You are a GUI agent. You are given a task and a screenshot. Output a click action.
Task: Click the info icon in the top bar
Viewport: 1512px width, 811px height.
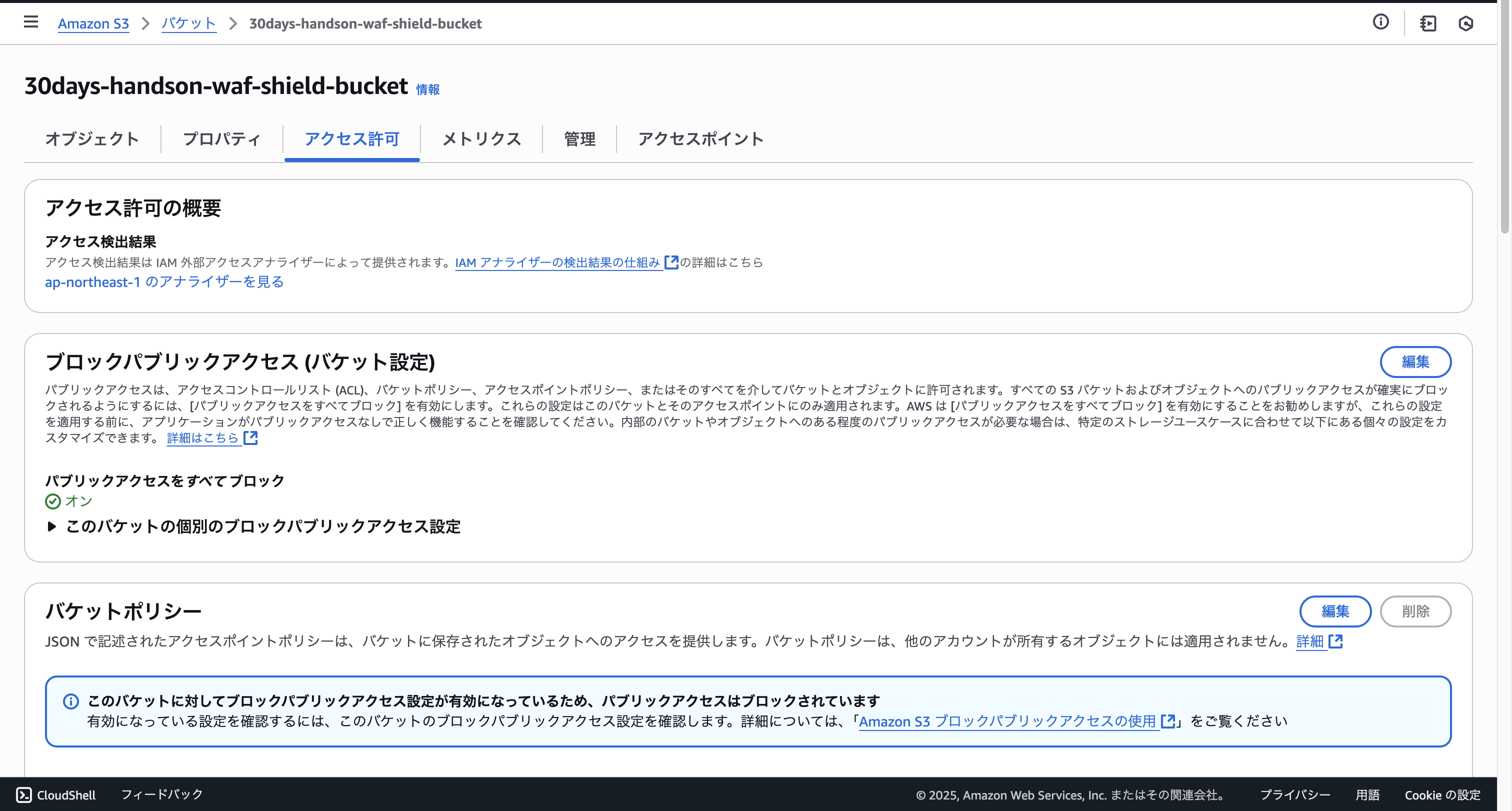click(x=1380, y=22)
